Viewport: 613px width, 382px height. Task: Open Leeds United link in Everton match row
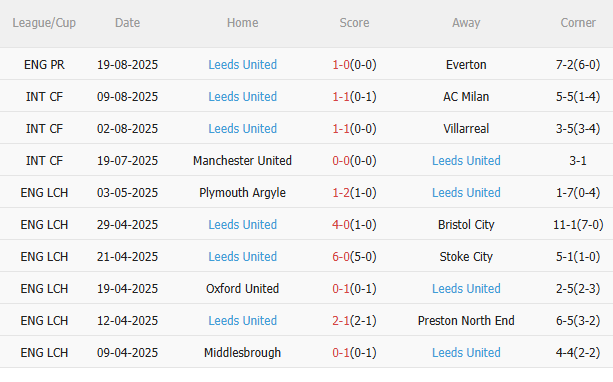[242, 65]
